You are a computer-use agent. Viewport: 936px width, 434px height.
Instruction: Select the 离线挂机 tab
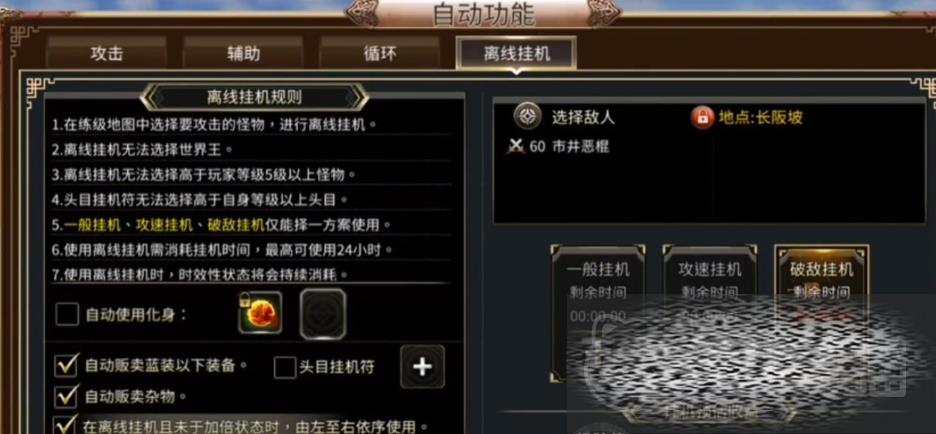coord(516,53)
